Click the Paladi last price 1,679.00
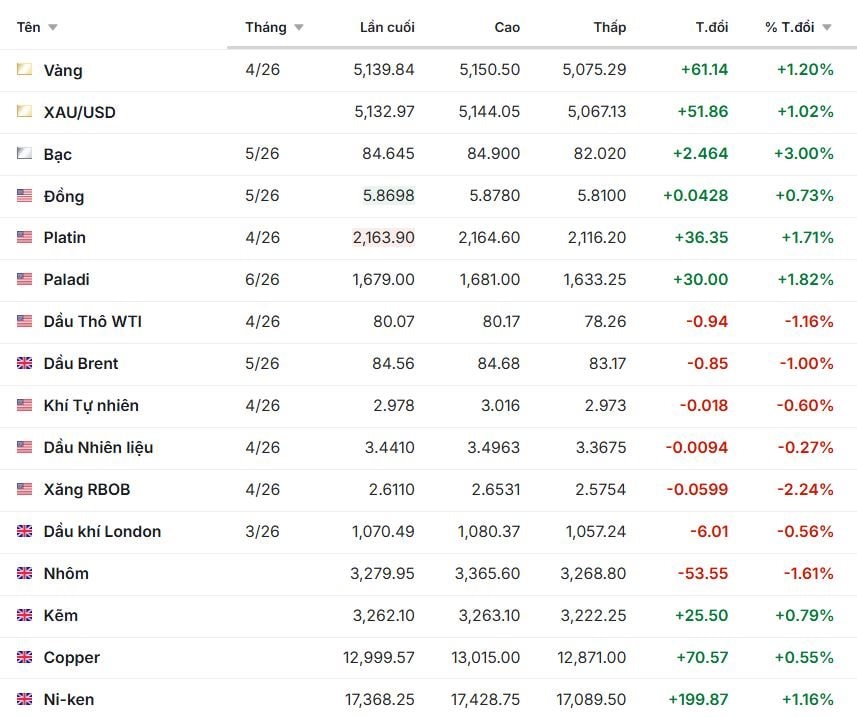Screen dimensions: 857x718 (383, 280)
